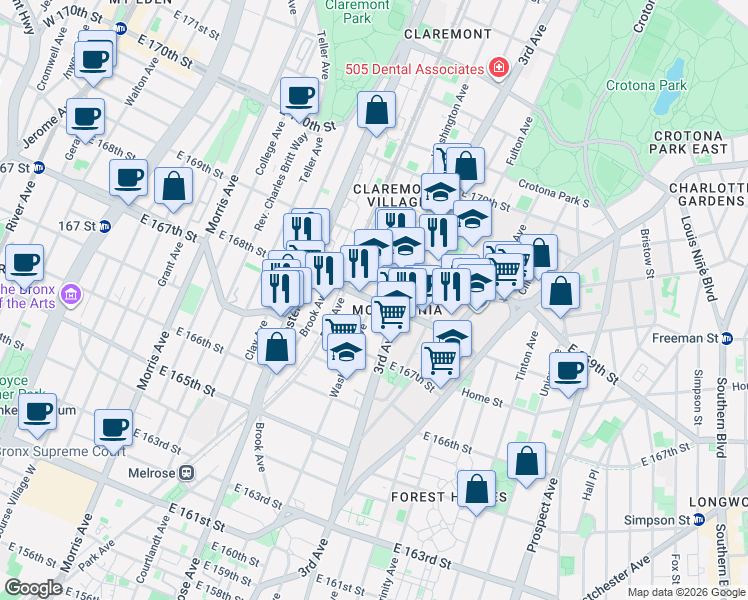Click the Bronx Museum of the Arts pin
Image resolution: width=748 pixels, height=600 pixels.
72,294
